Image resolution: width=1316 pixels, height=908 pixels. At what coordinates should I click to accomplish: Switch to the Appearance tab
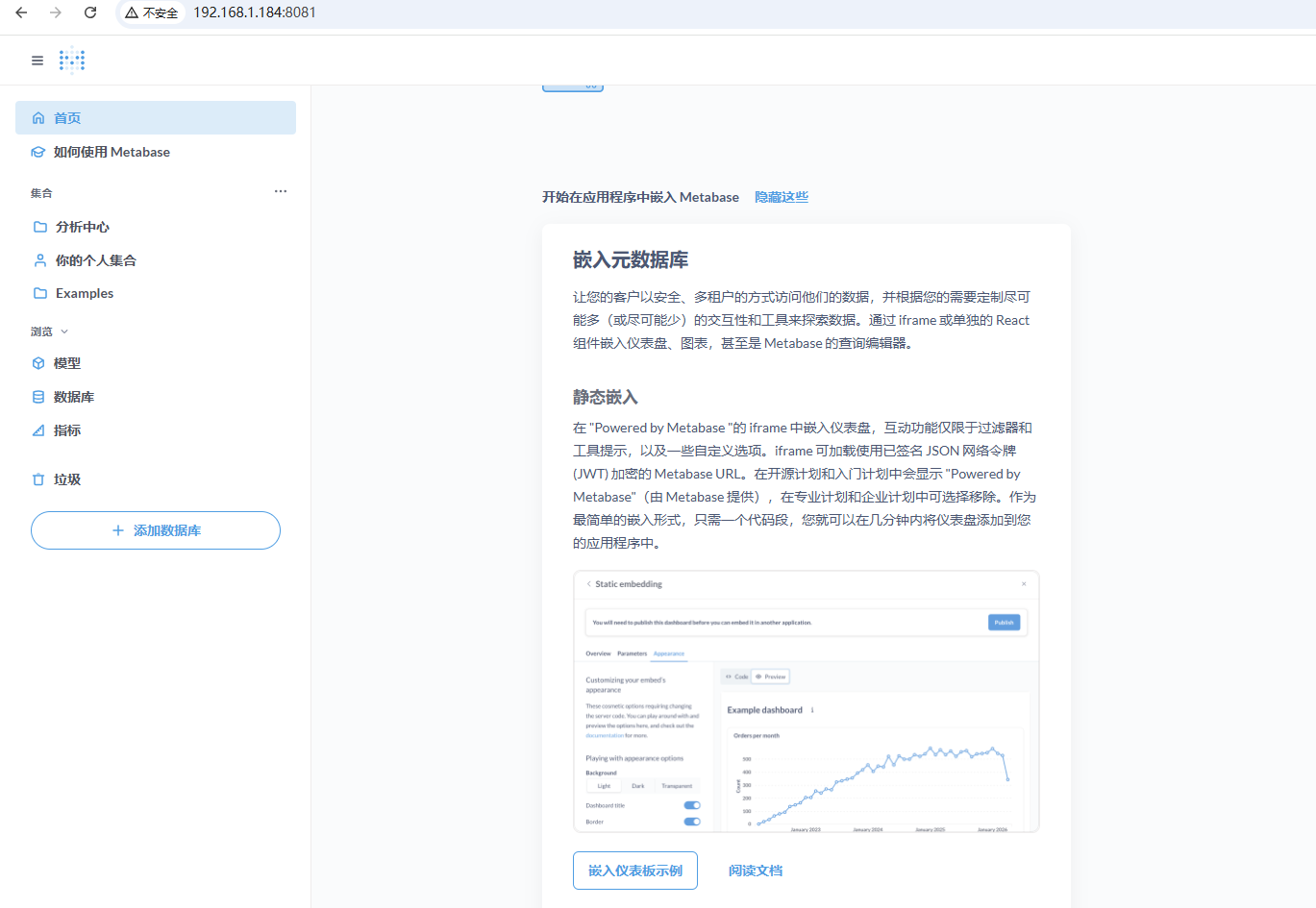coord(669,653)
